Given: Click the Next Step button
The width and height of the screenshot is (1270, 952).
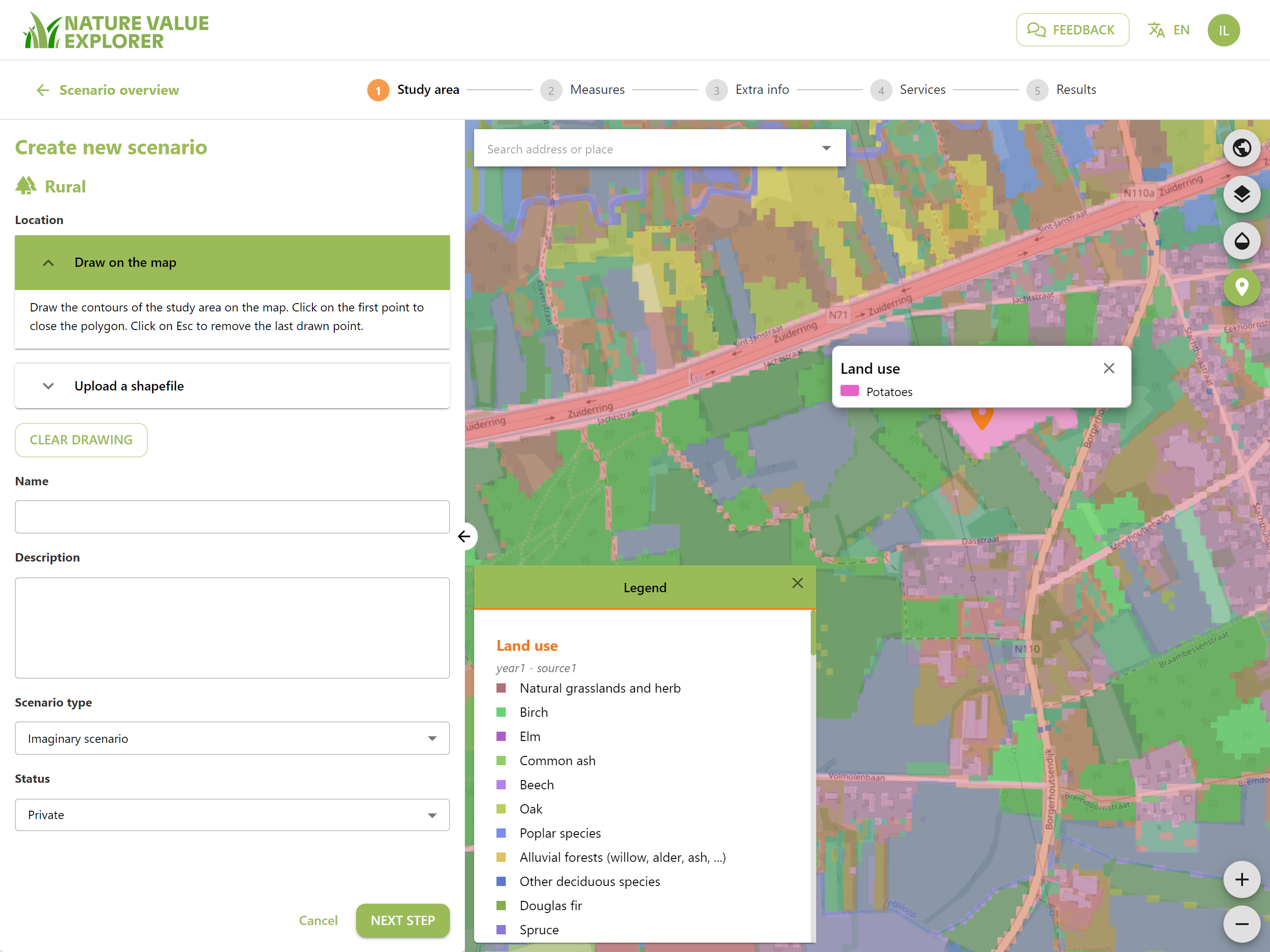Looking at the screenshot, I should pyautogui.click(x=403, y=920).
